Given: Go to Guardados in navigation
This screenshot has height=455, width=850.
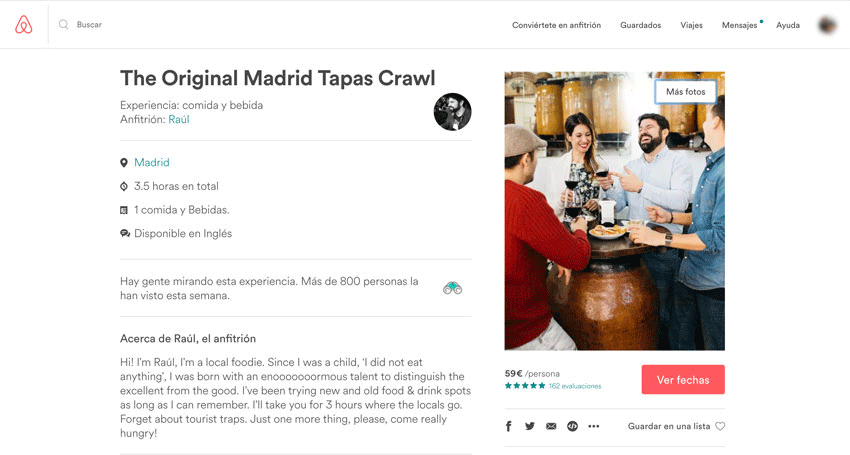Looking at the screenshot, I should point(641,25).
